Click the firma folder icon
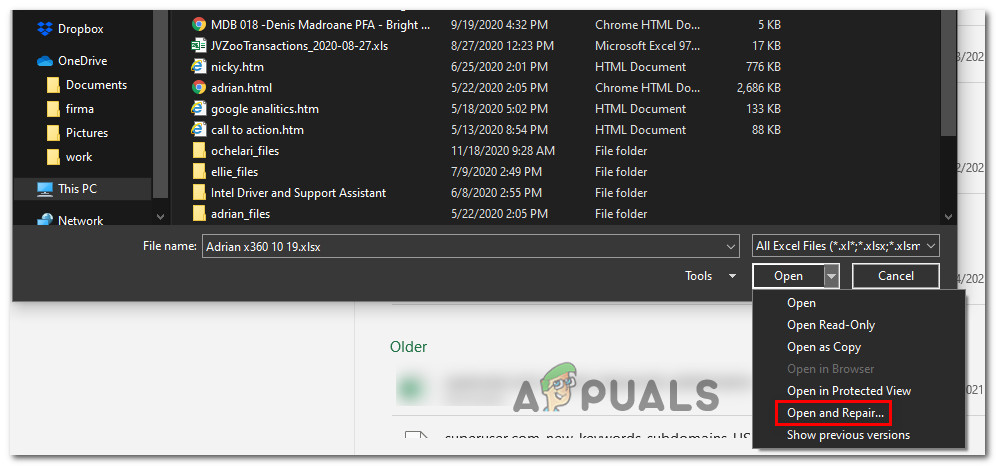 click(x=53, y=109)
